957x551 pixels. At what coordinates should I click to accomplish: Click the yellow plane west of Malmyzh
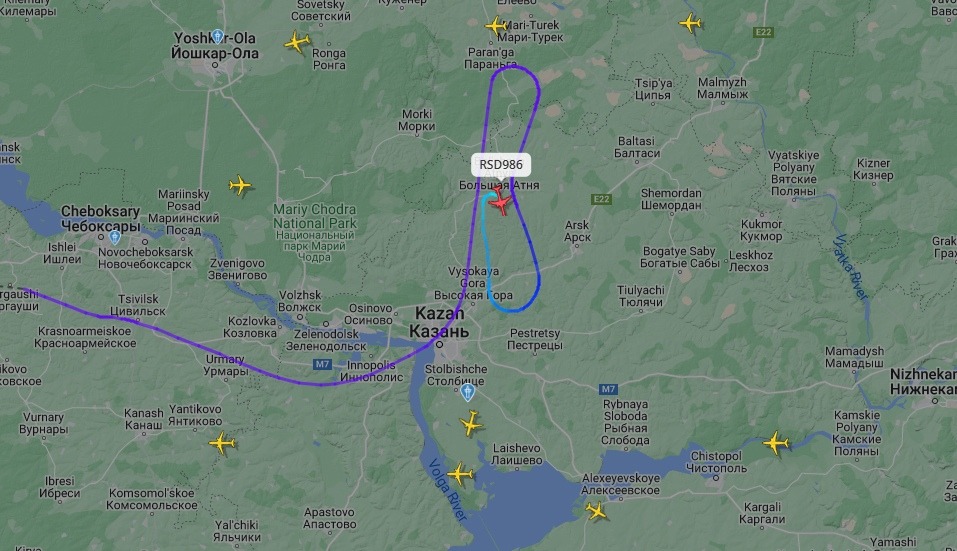point(690,23)
